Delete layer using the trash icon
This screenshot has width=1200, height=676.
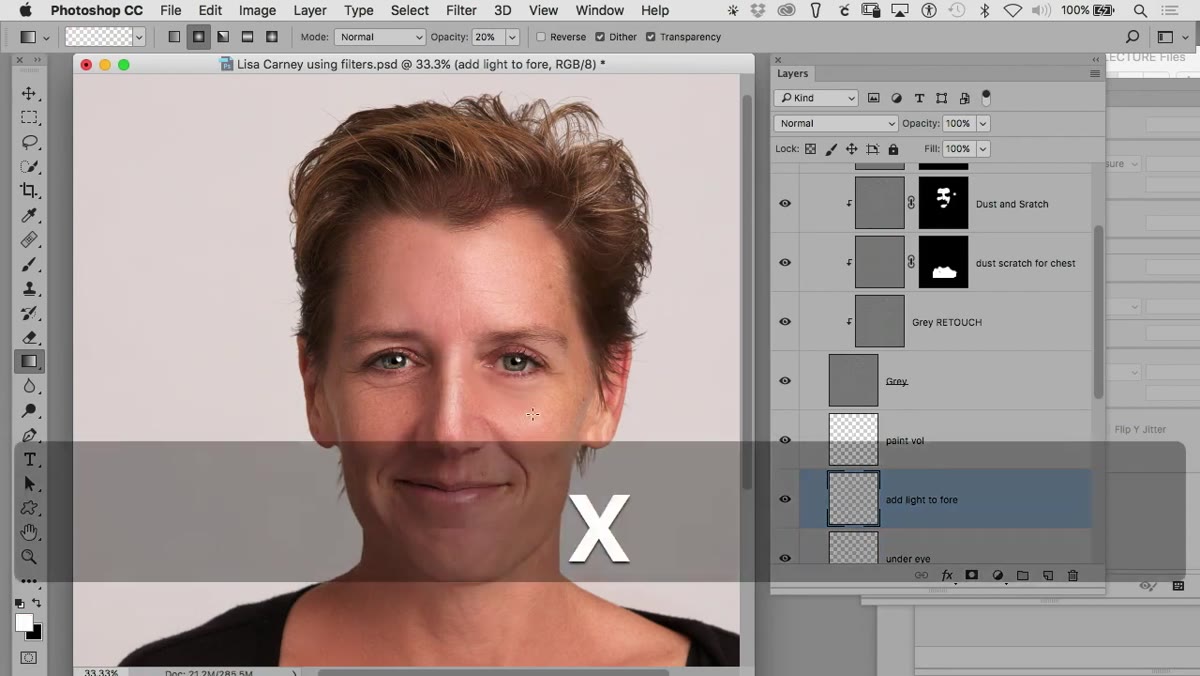pyautogui.click(x=1073, y=576)
